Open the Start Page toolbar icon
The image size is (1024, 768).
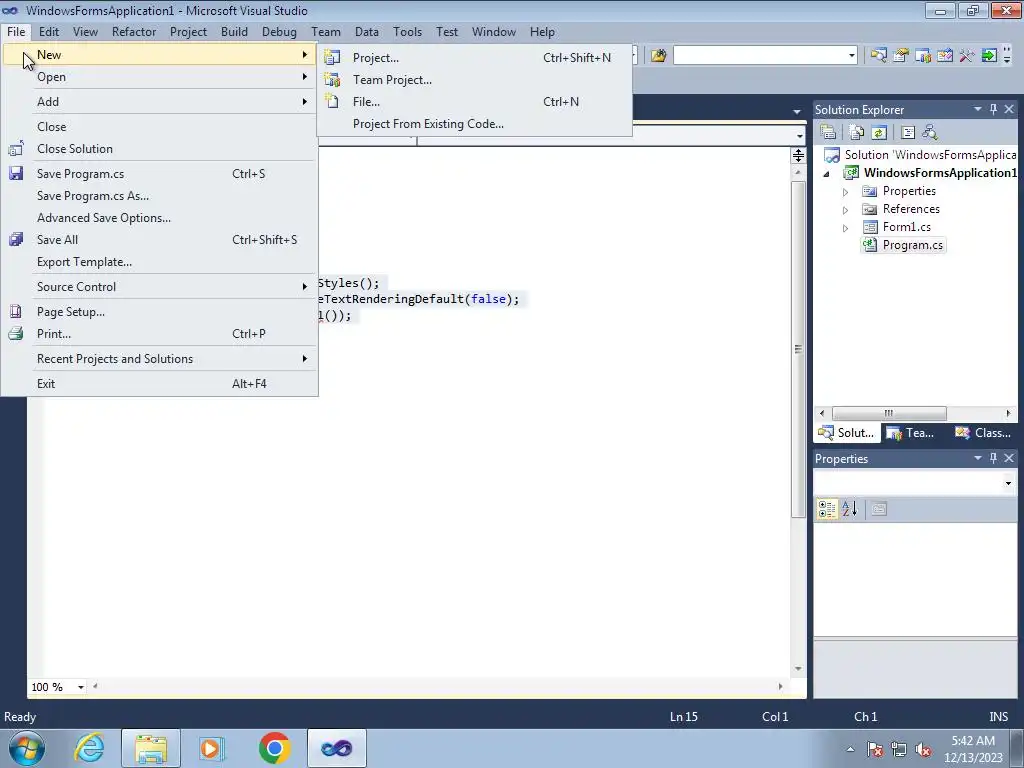pyautogui.click(x=989, y=56)
